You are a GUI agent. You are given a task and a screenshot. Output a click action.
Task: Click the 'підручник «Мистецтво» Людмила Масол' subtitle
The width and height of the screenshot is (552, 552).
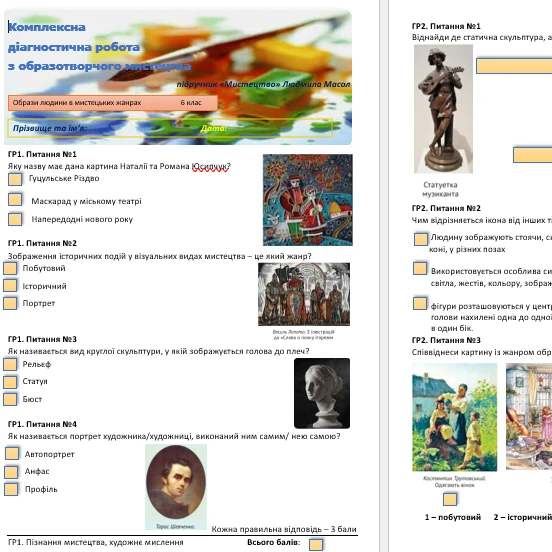coord(263,84)
